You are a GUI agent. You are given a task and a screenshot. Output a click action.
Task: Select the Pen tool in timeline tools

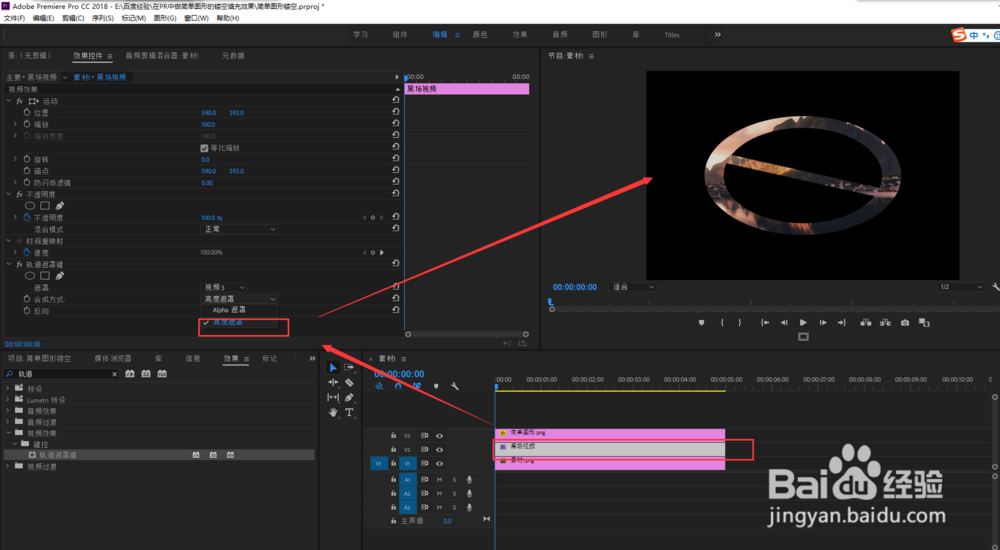point(349,397)
